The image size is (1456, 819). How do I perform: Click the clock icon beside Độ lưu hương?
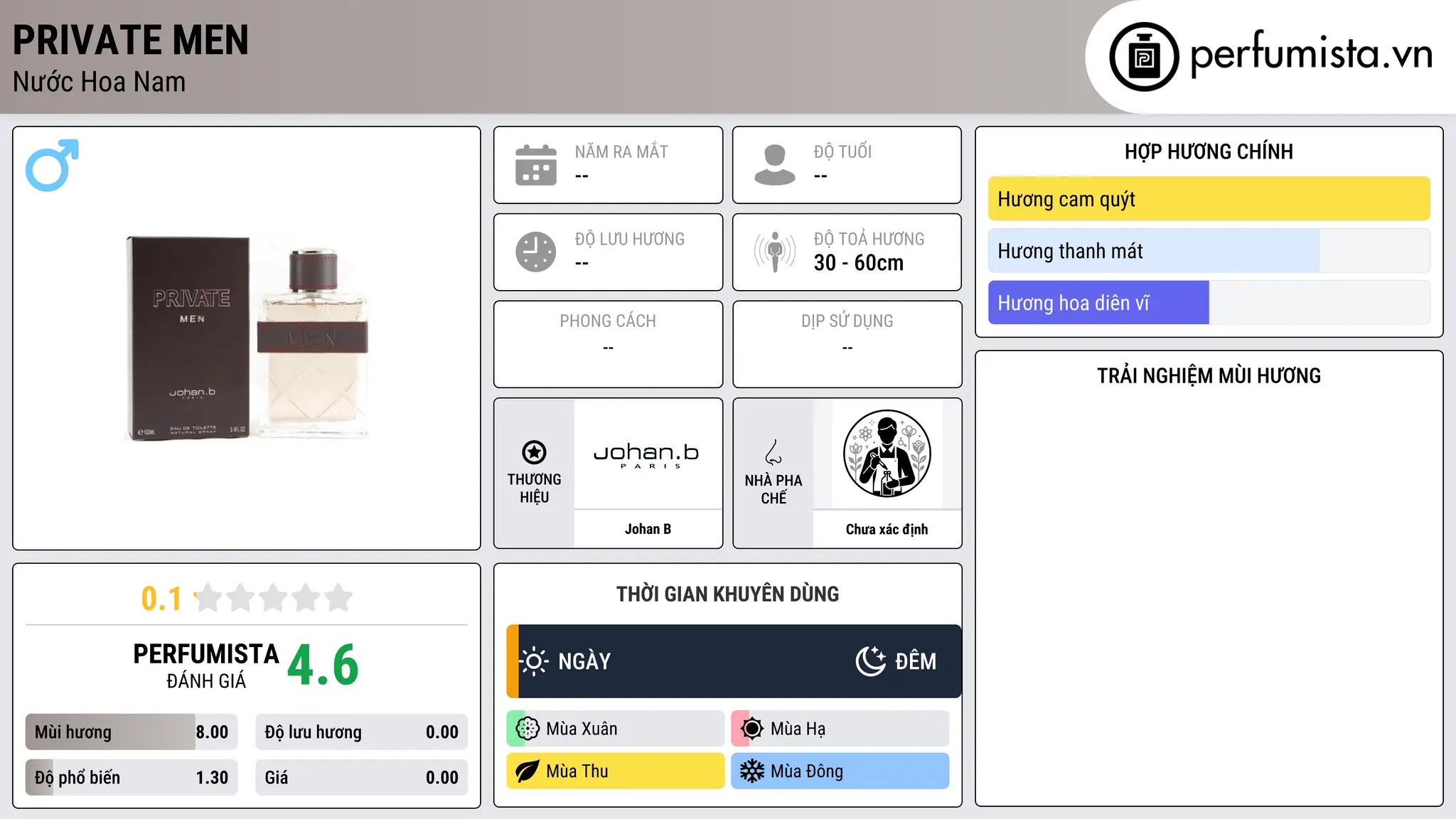(x=536, y=252)
